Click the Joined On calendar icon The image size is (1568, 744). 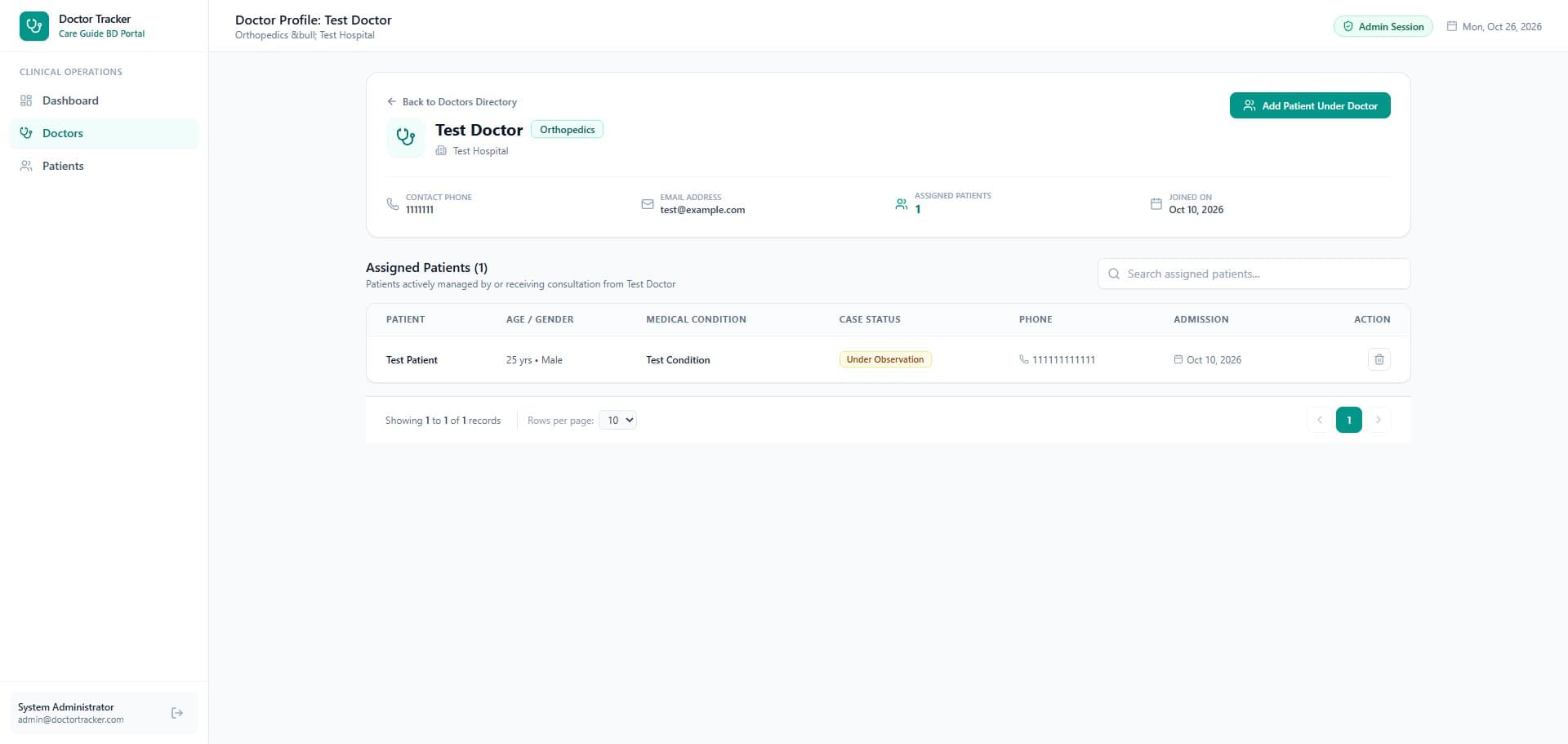(1156, 204)
